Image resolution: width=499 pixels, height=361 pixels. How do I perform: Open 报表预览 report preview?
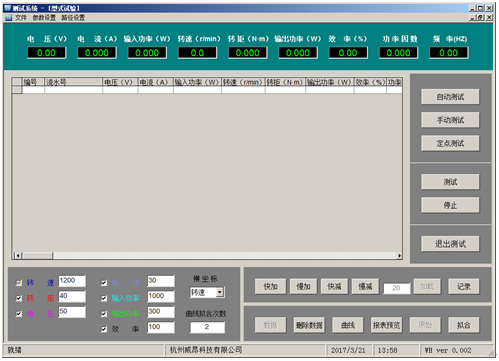point(386,325)
